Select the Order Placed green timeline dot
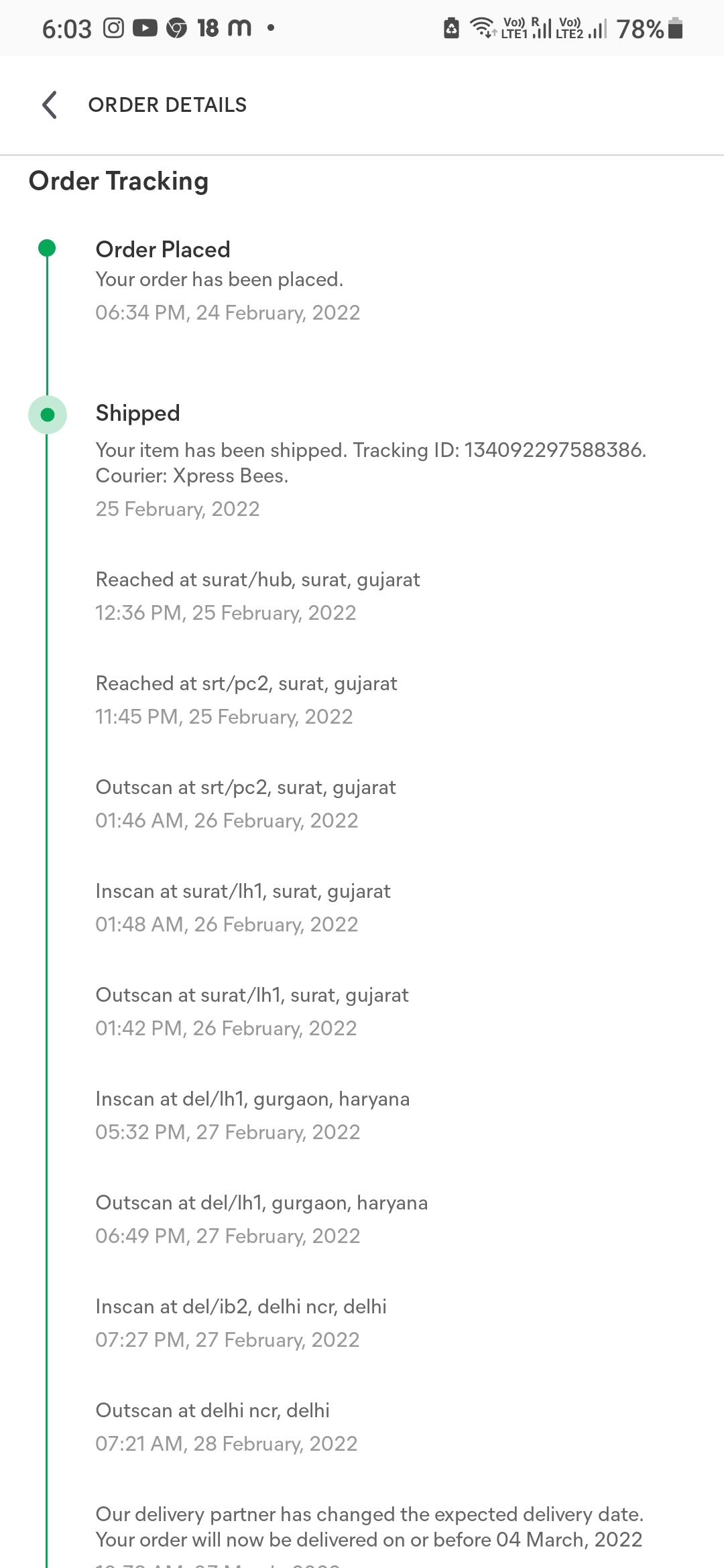 47,248
